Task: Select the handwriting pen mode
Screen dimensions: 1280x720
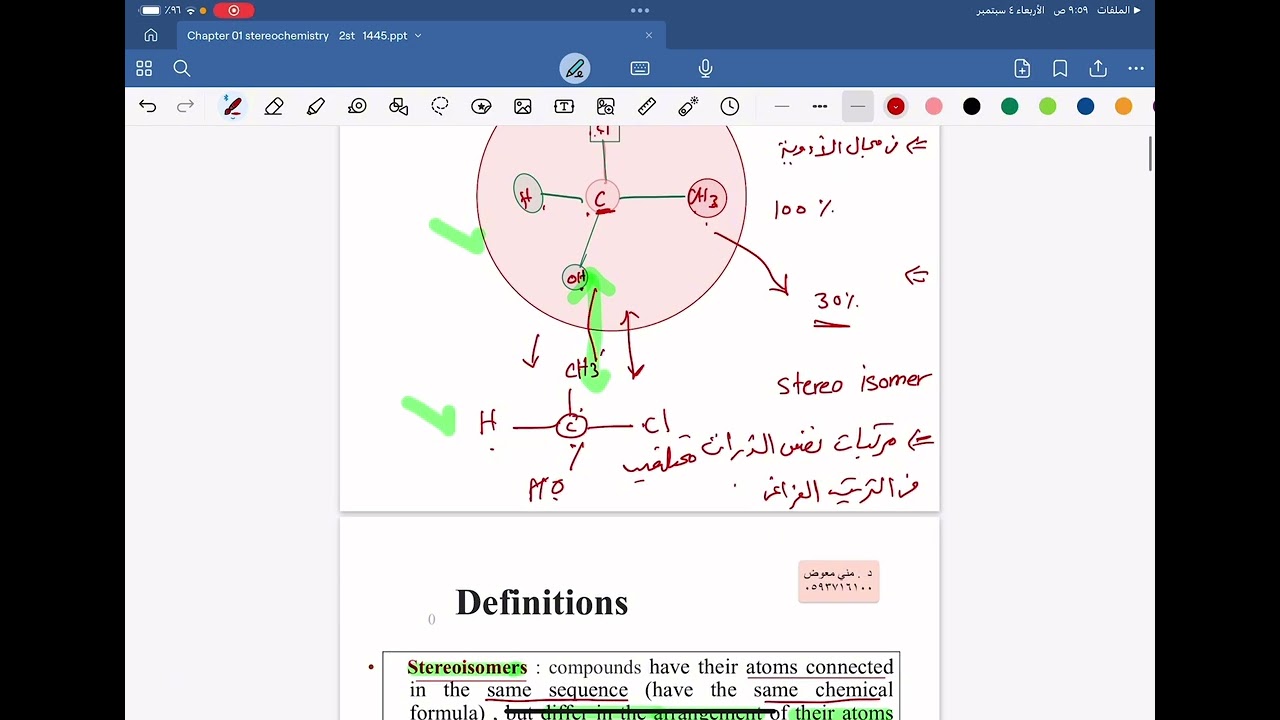Action: point(575,68)
